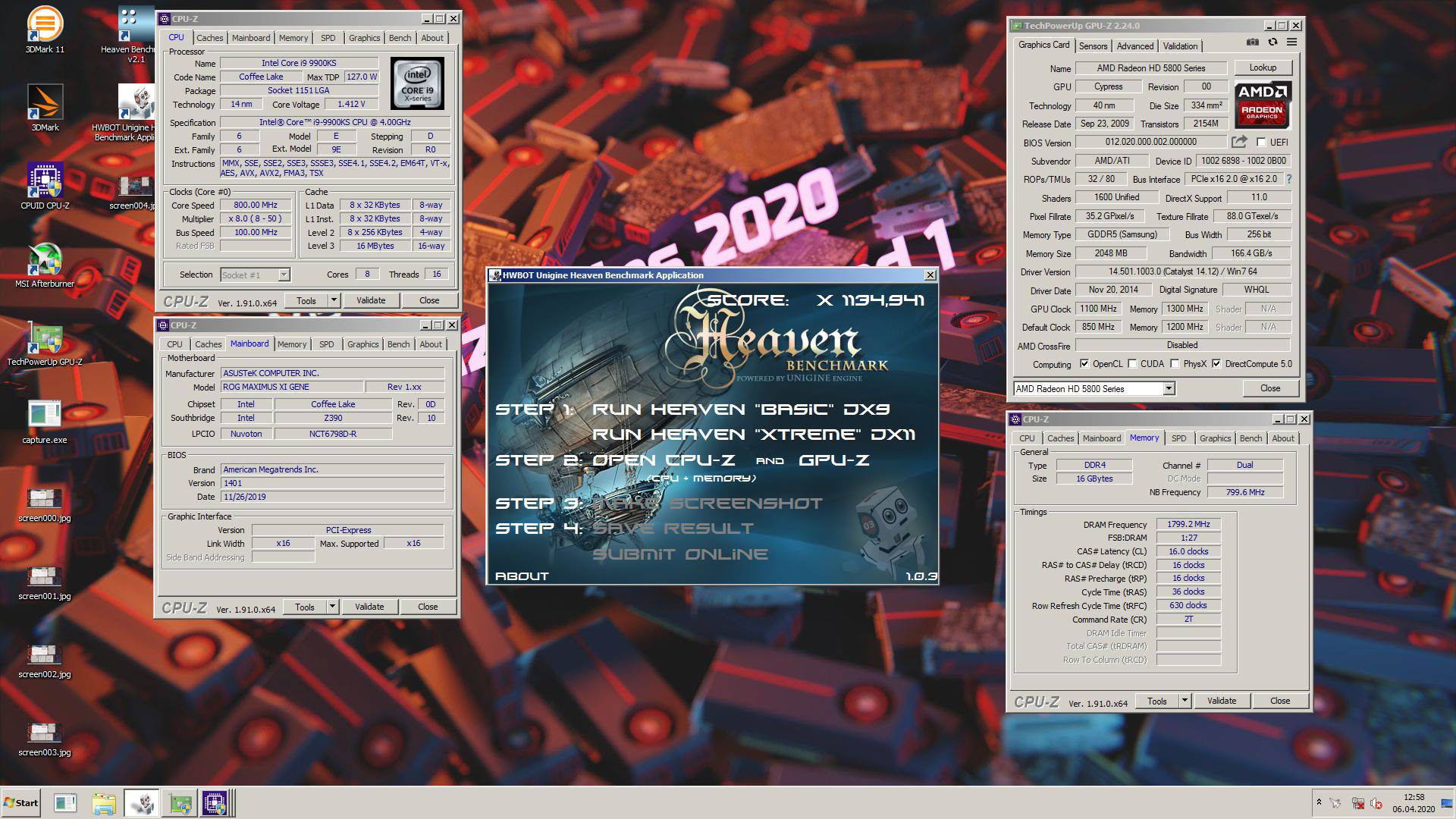Select the screen003.jpg desktop file
The height and width of the screenshot is (819, 1456).
(x=45, y=740)
